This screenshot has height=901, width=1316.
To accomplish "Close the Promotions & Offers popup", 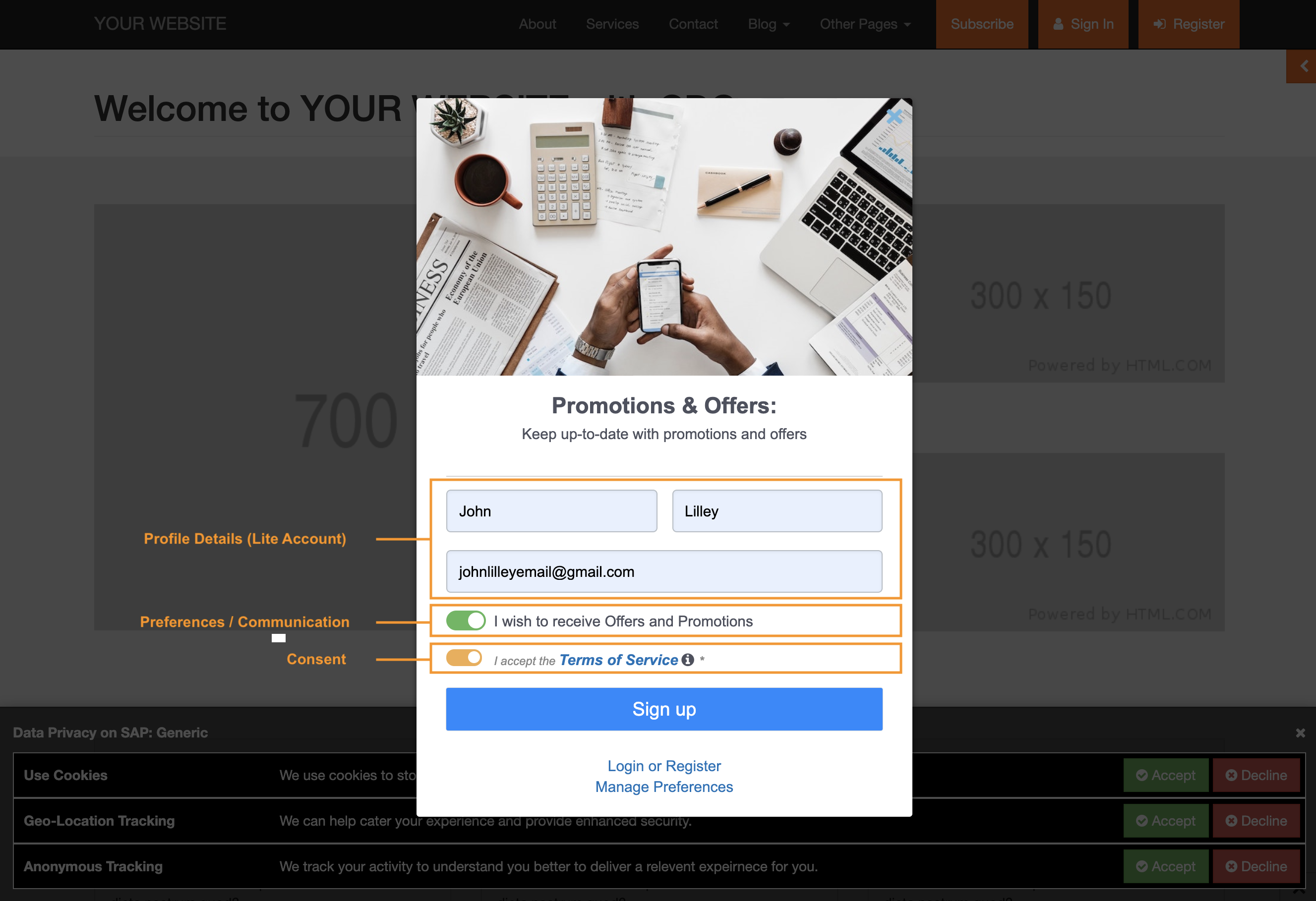I will click(894, 116).
